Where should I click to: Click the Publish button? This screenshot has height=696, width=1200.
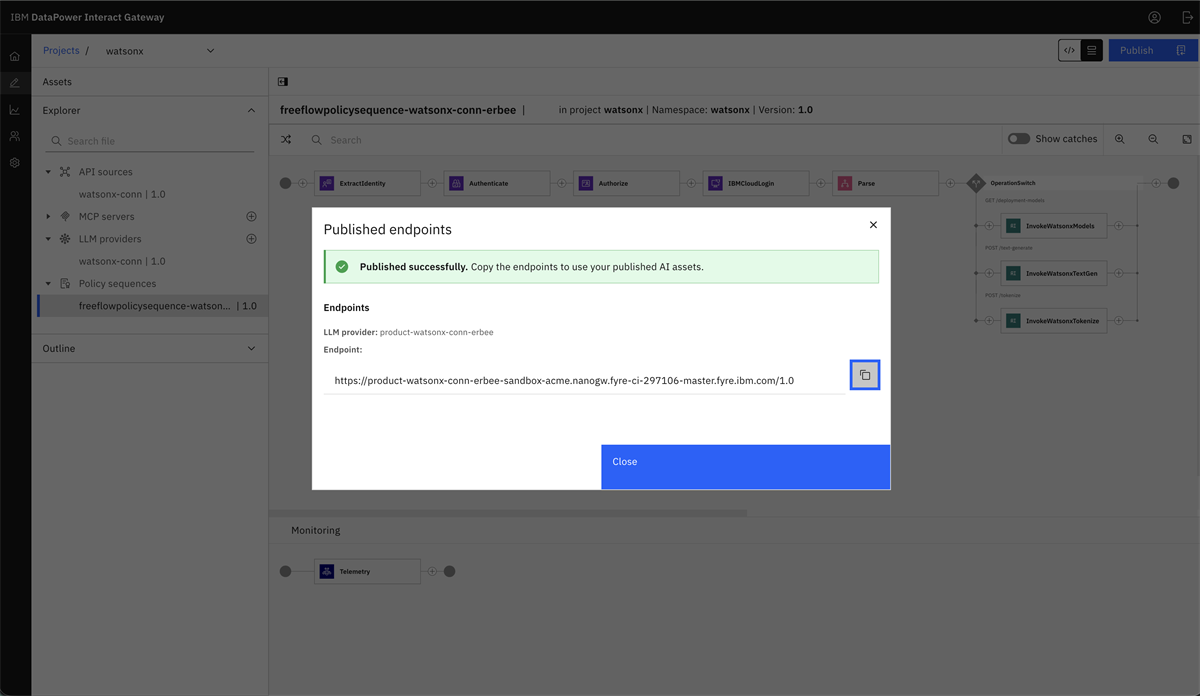(x=1153, y=50)
